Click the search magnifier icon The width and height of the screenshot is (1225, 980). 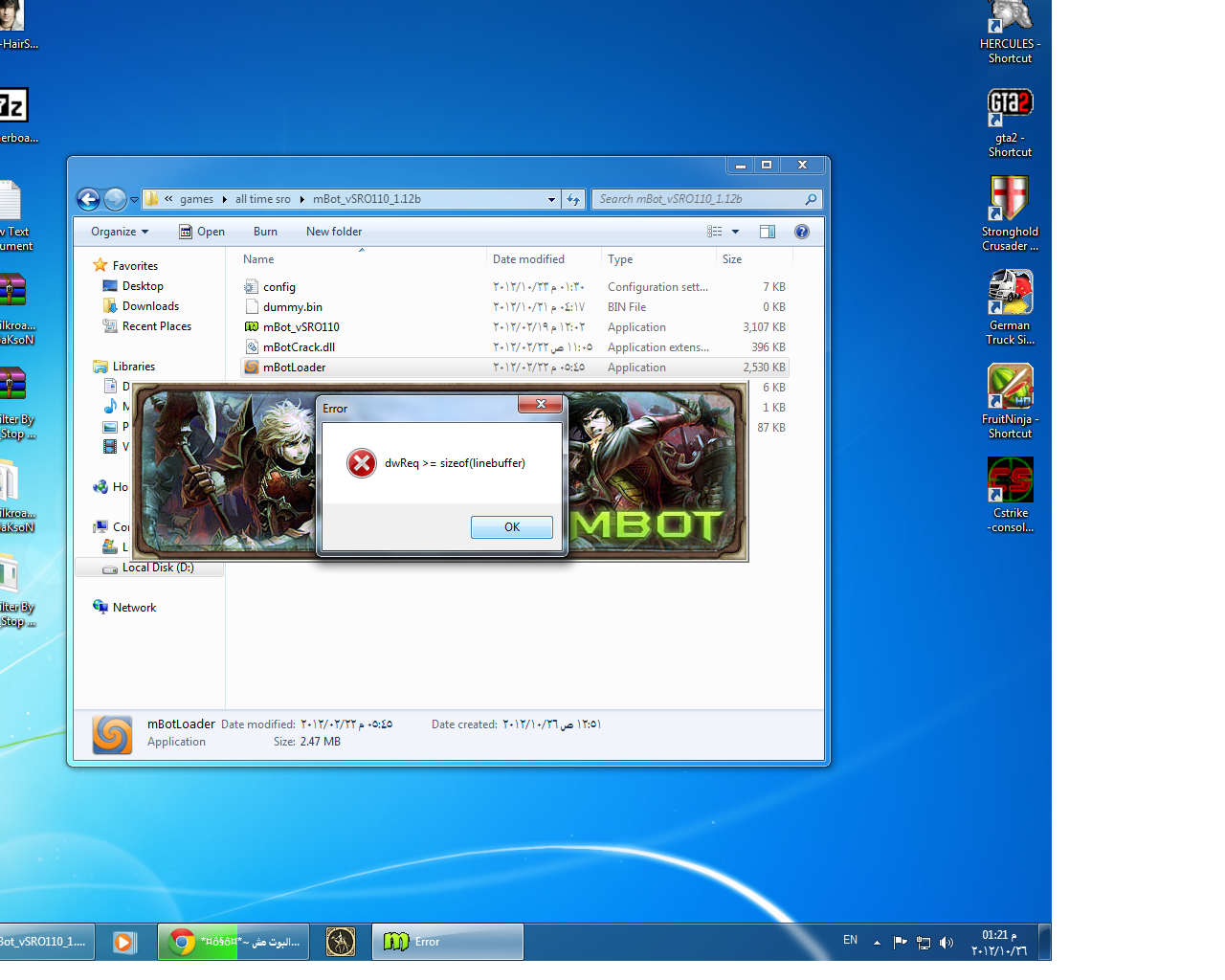pyautogui.click(x=811, y=199)
